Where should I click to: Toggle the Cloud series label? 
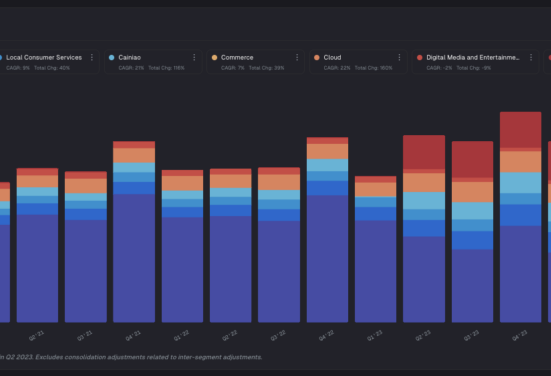tap(332, 58)
